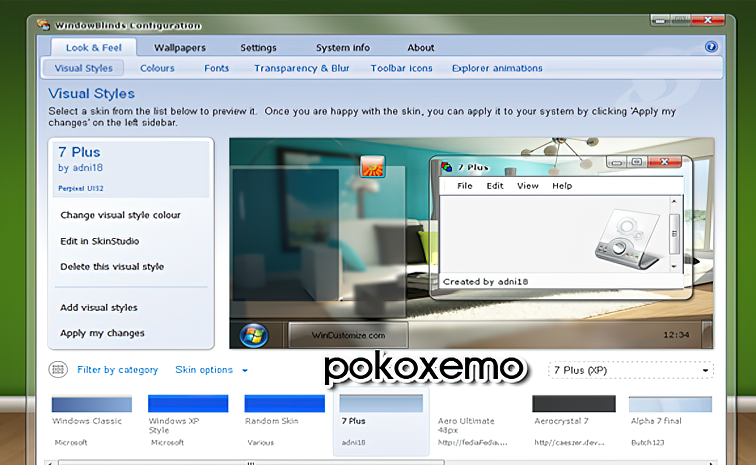
Task: Click 'Created by adni18' status bar text
Action: (486, 282)
